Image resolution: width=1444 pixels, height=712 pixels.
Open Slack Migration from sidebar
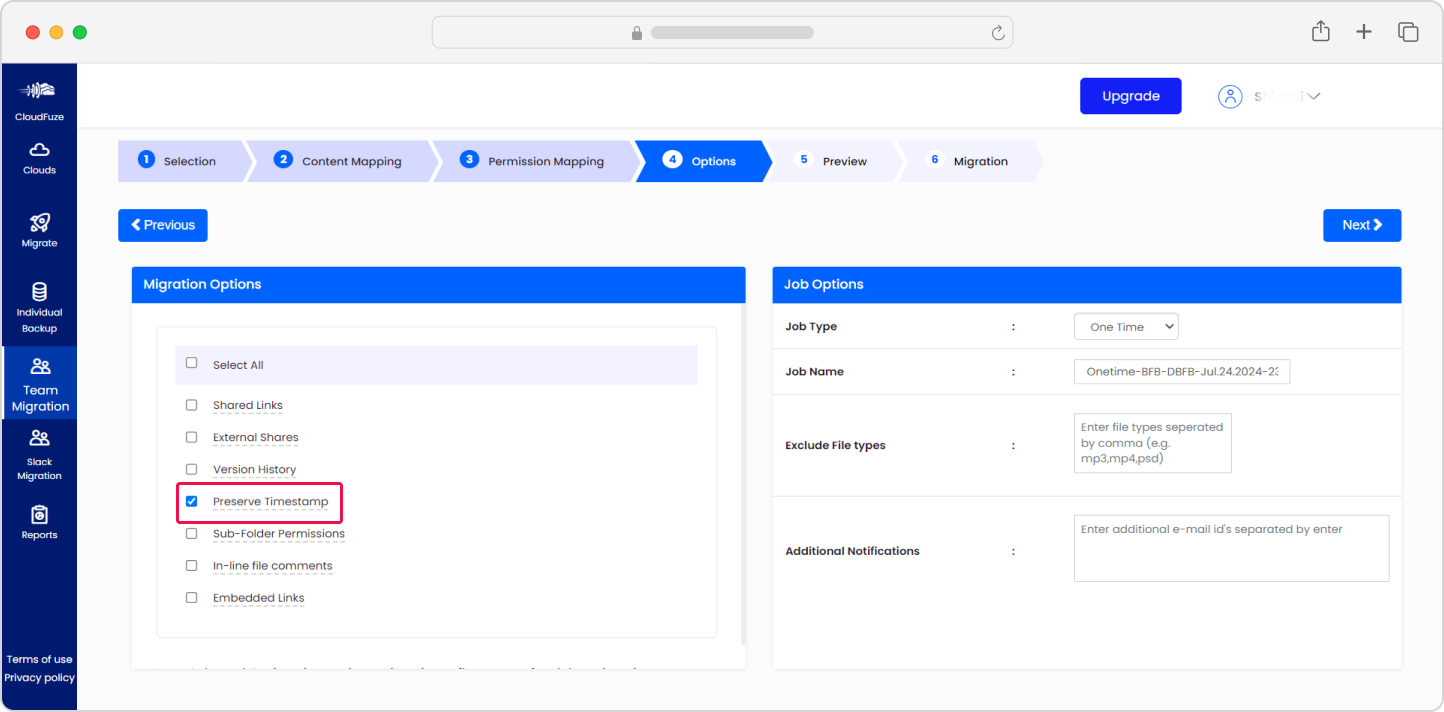[39, 438]
